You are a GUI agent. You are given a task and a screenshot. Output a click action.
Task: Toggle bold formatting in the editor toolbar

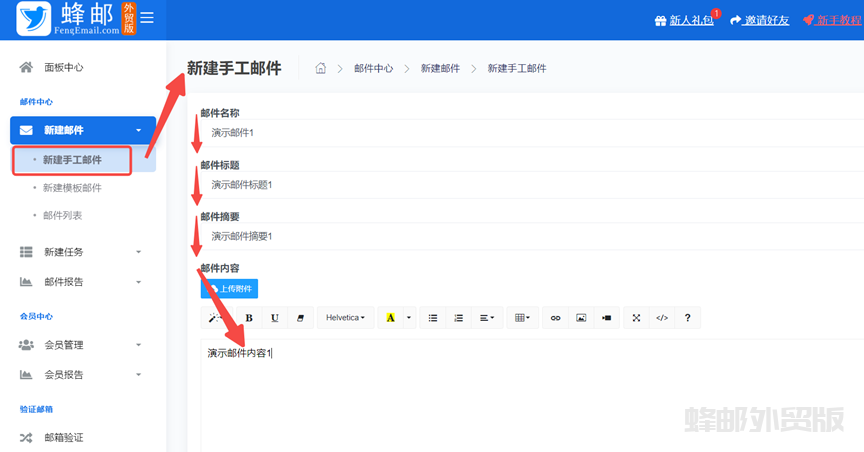click(249, 318)
